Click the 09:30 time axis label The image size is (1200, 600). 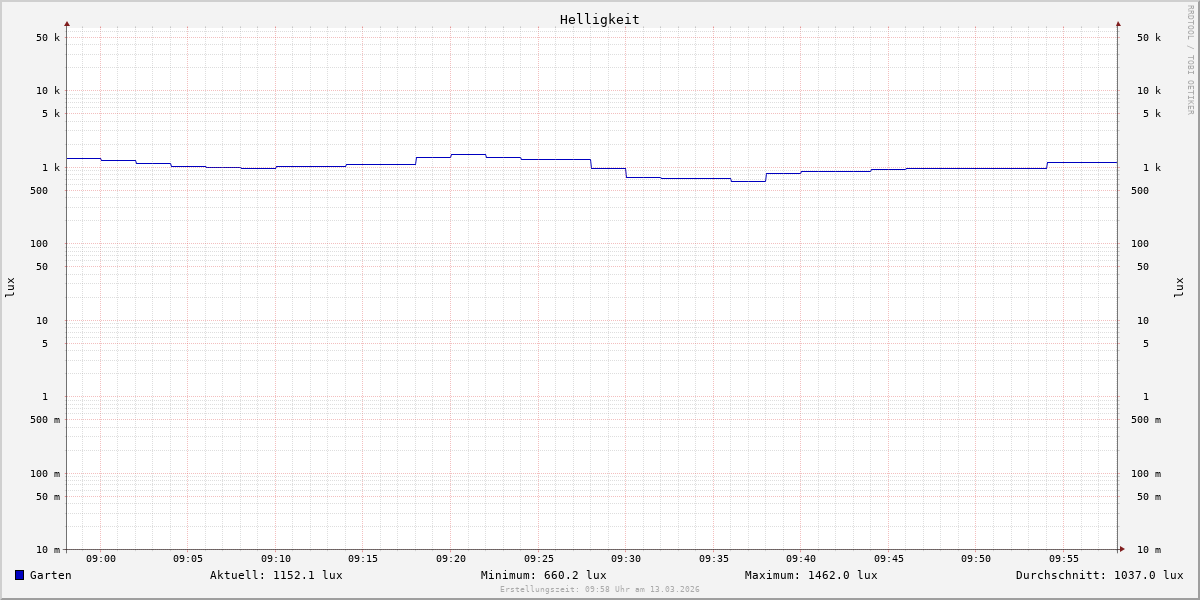click(x=626, y=559)
